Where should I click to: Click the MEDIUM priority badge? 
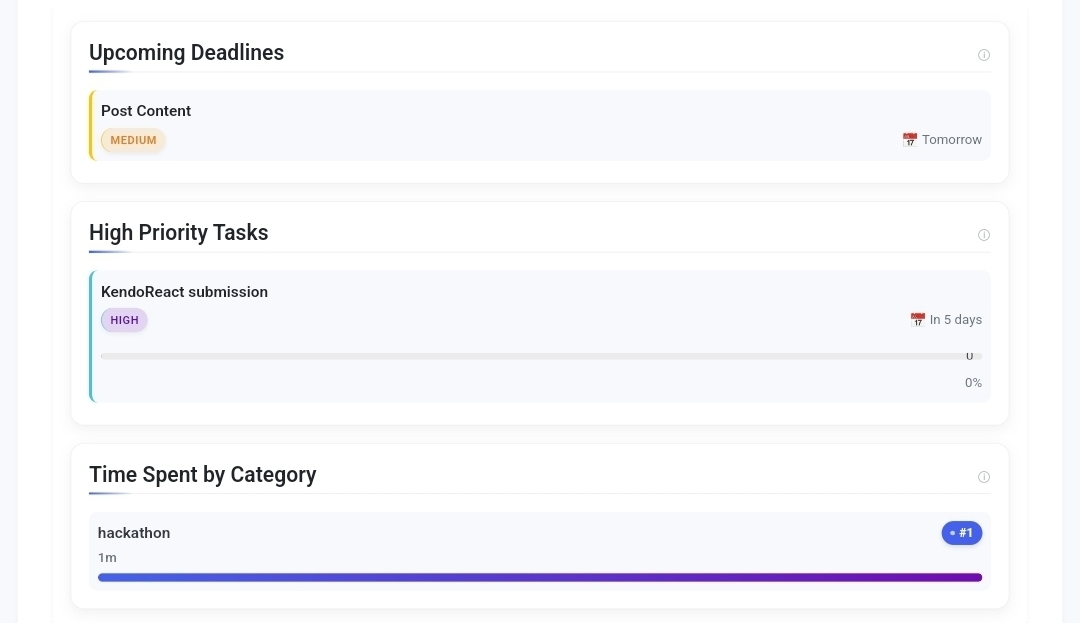coord(133,140)
